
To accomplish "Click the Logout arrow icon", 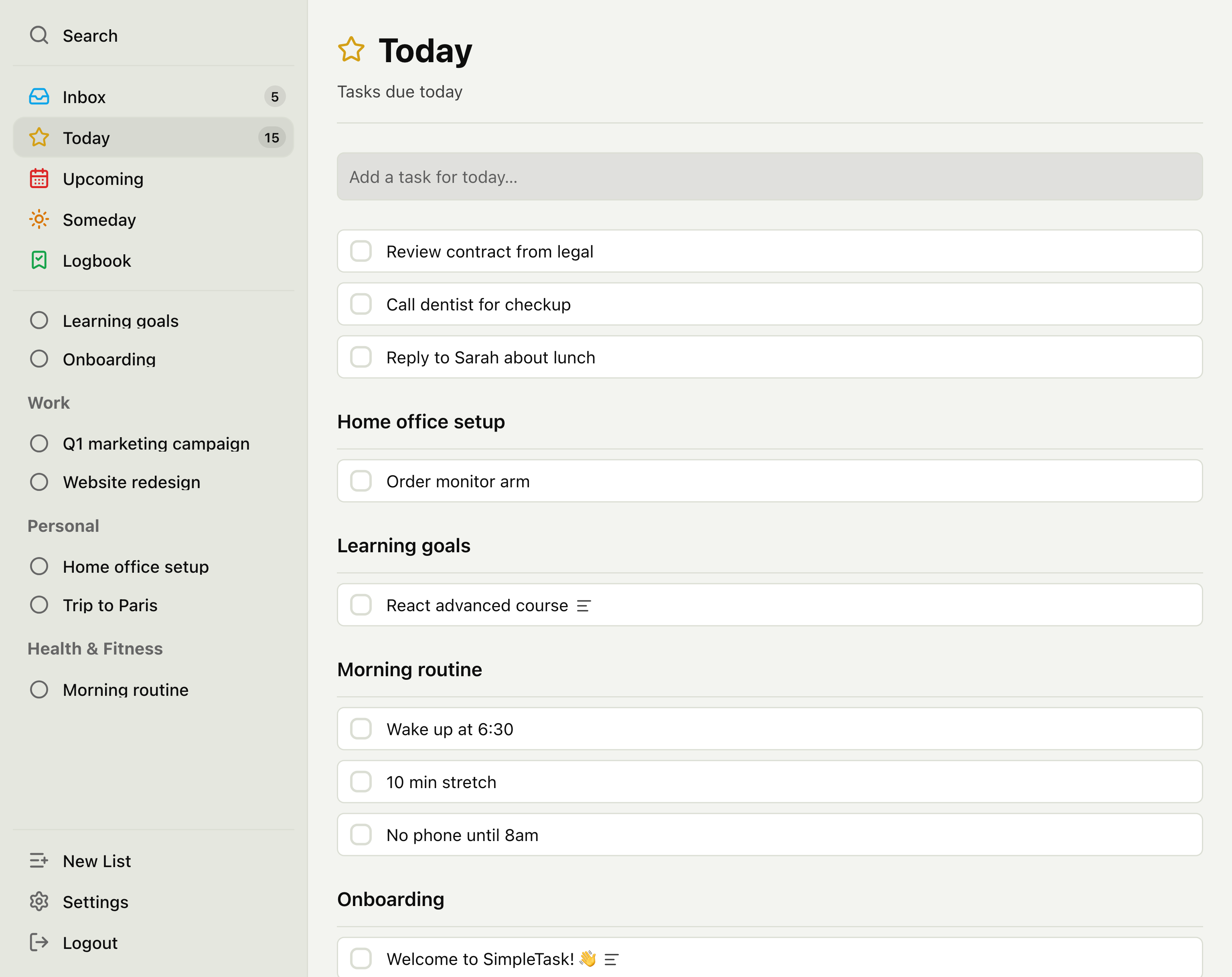I will pyautogui.click(x=39, y=942).
